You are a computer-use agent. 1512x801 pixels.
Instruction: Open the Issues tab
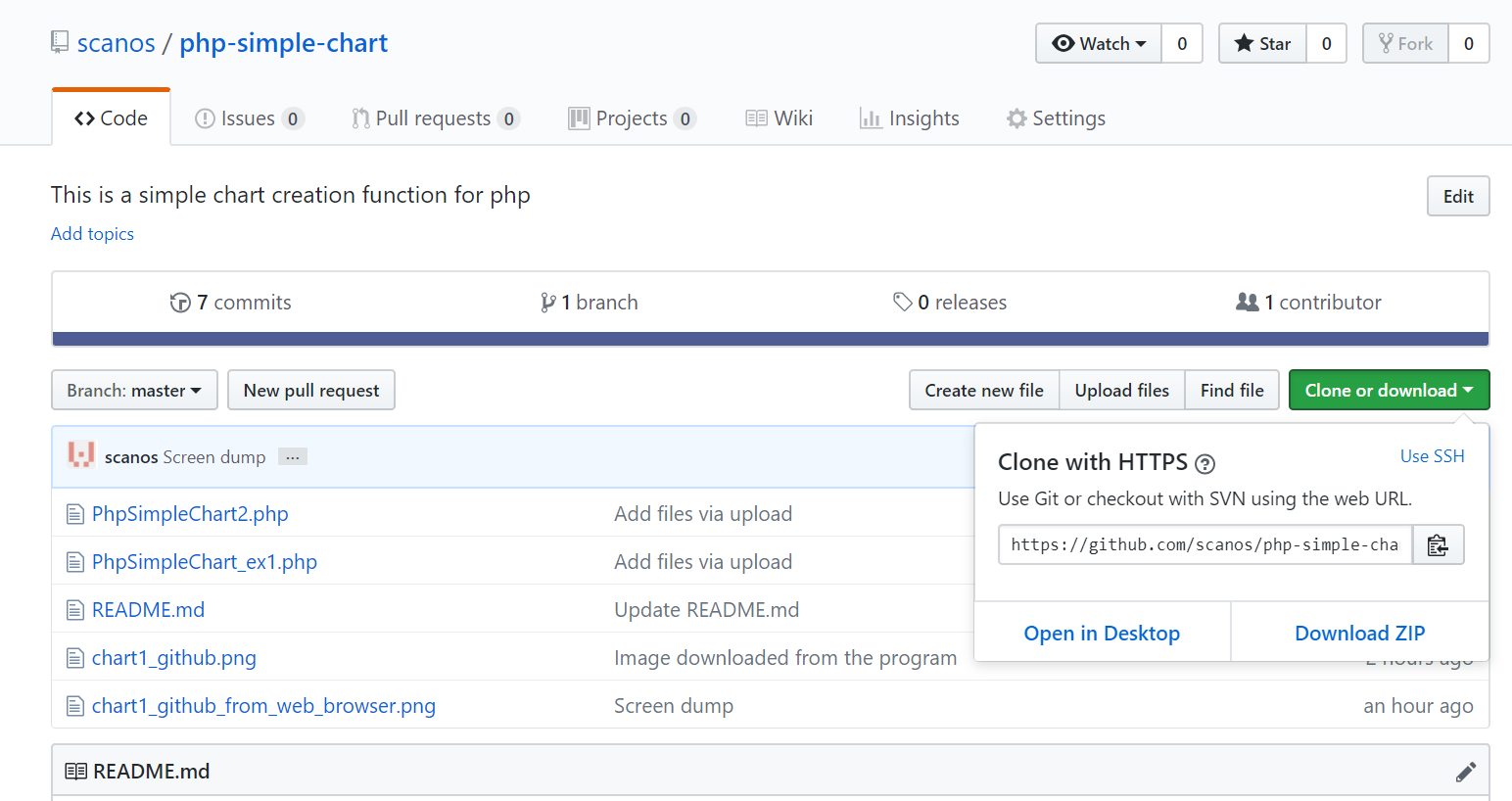click(x=250, y=118)
